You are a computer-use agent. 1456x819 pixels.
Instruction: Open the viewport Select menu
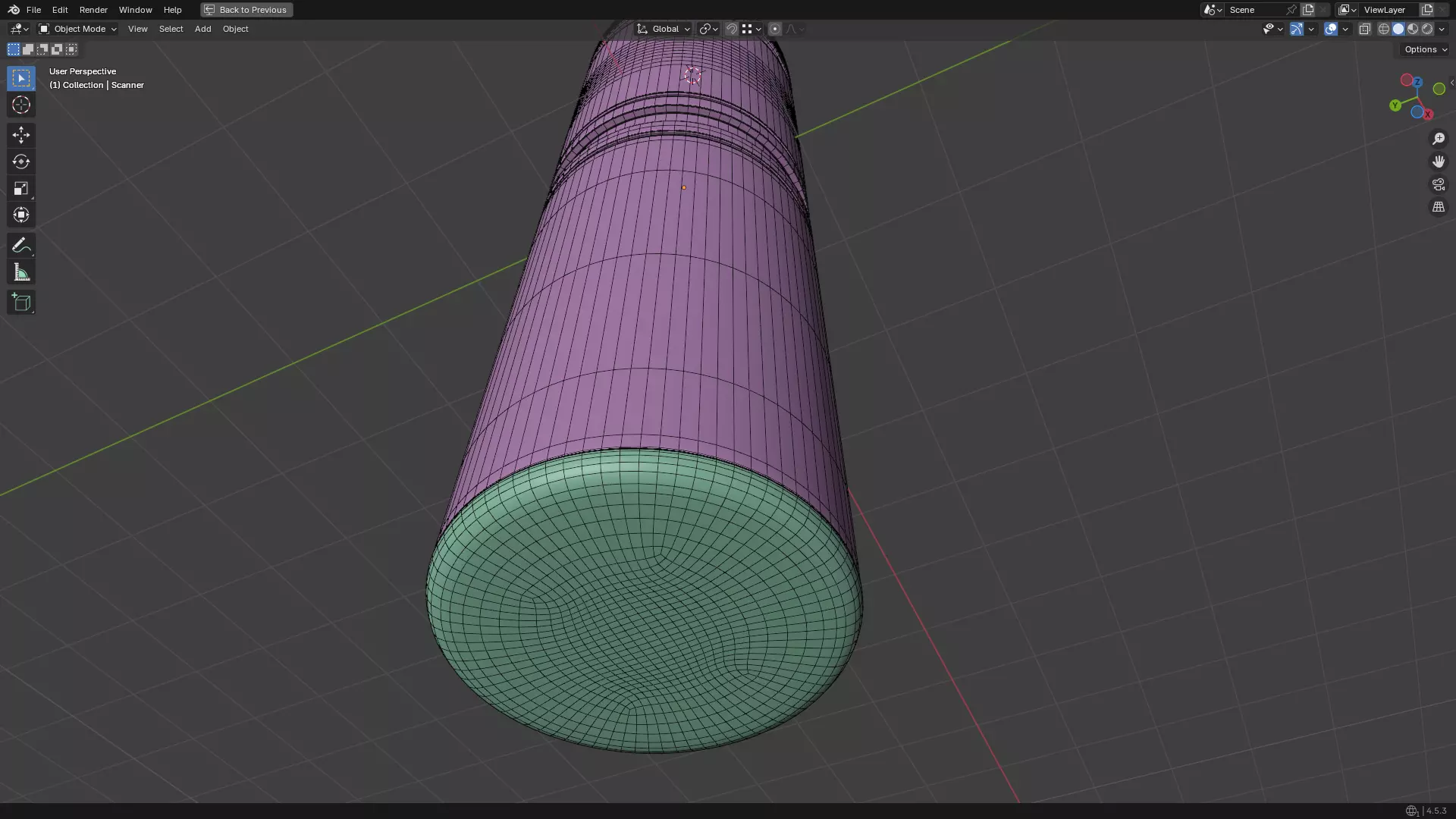(171, 29)
